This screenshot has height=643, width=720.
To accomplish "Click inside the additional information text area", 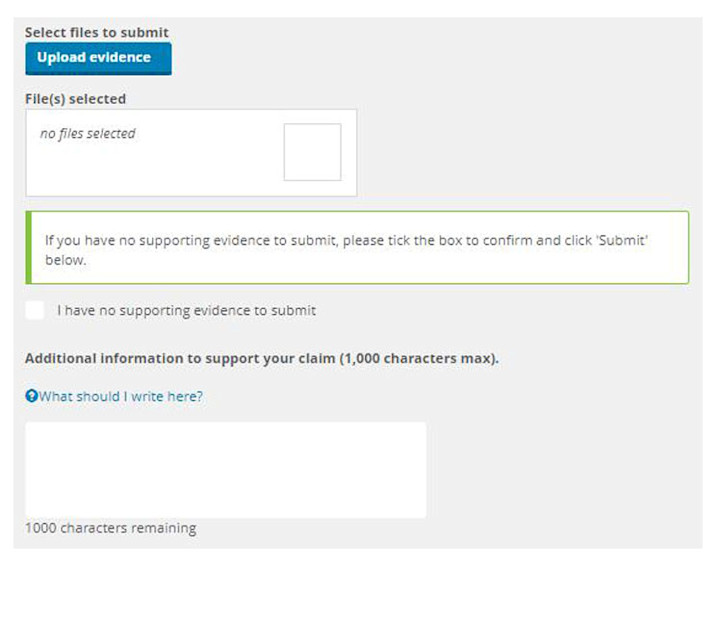I will click(225, 469).
